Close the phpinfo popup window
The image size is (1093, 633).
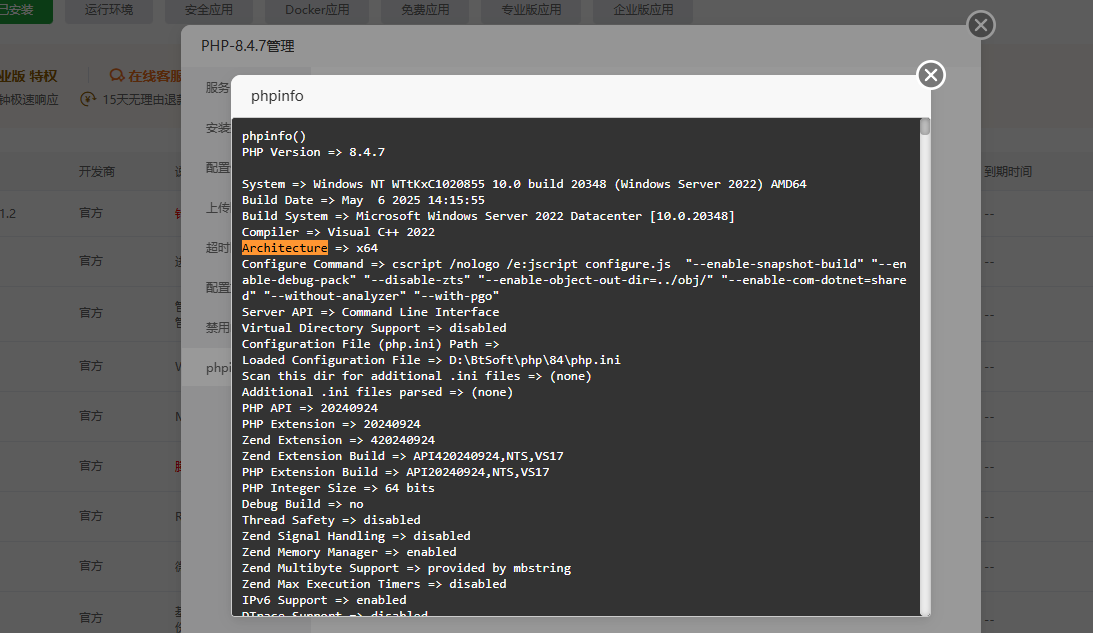[930, 75]
